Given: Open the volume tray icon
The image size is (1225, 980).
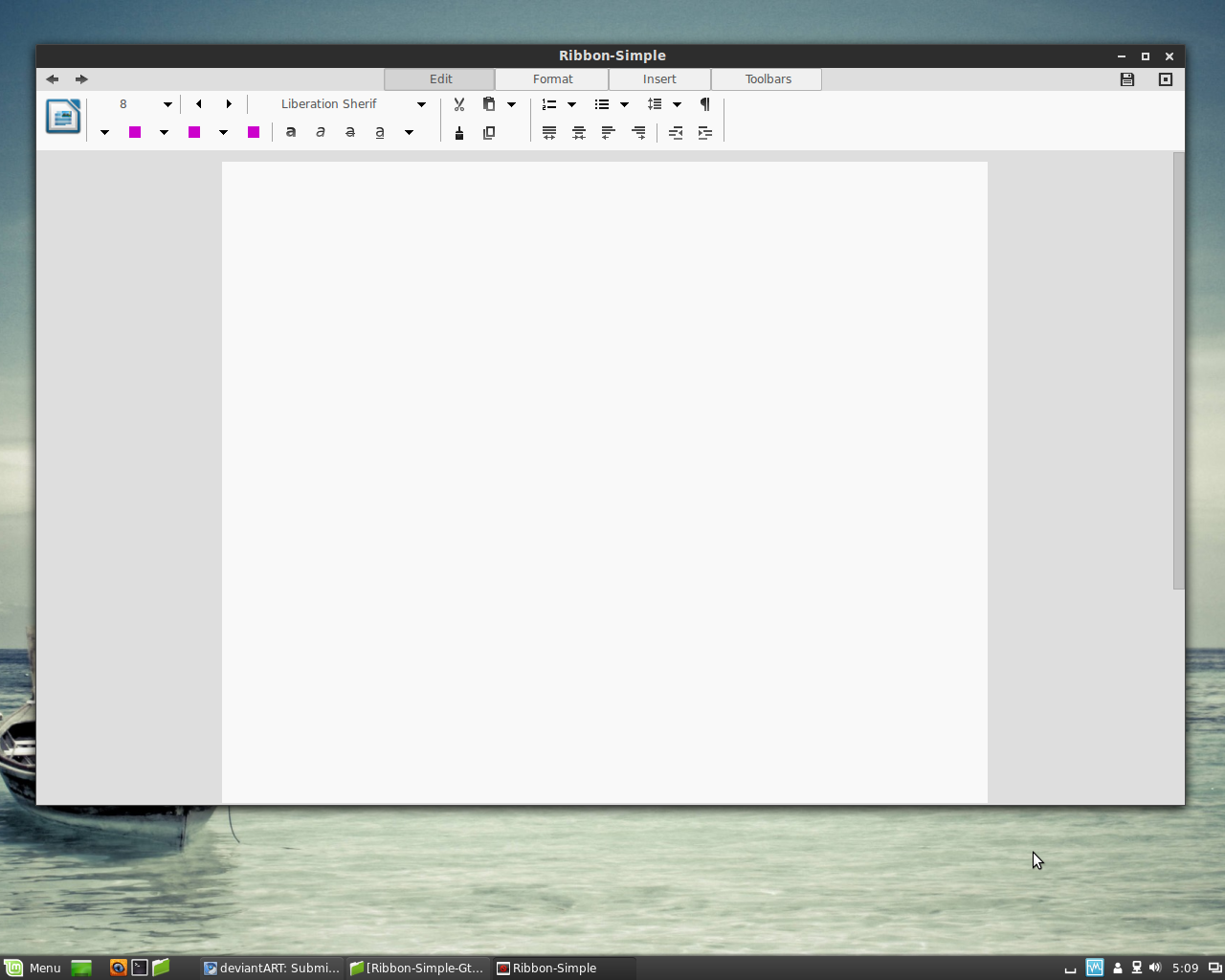Looking at the screenshot, I should (x=1155, y=968).
